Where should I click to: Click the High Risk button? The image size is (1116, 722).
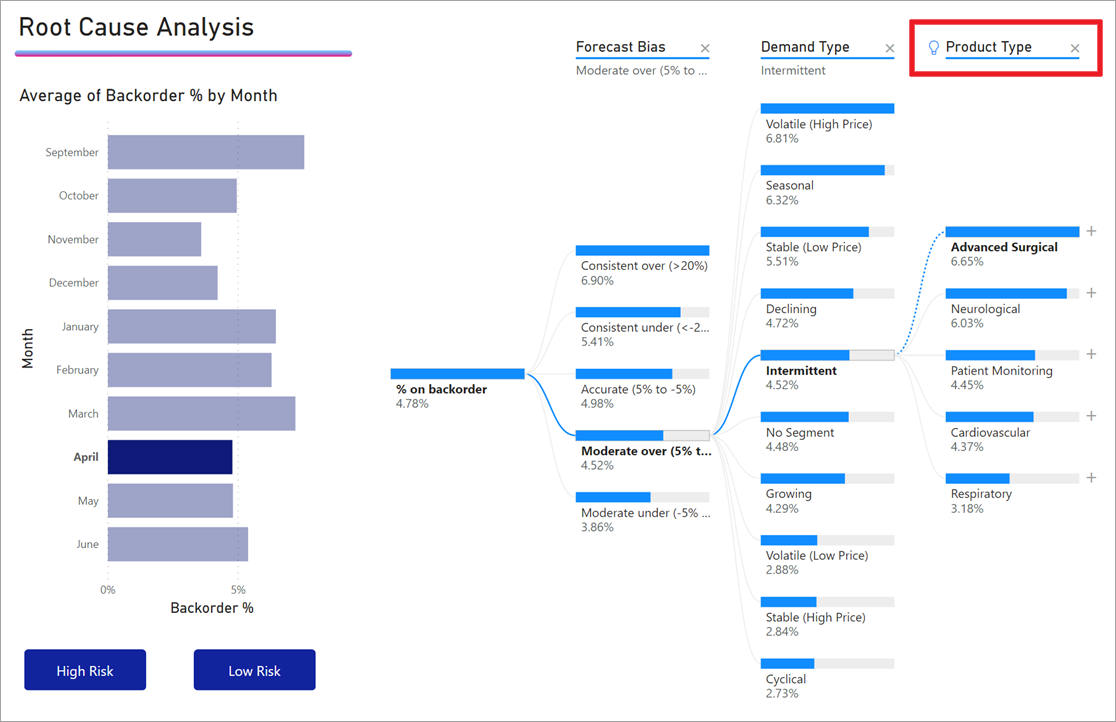(x=85, y=670)
